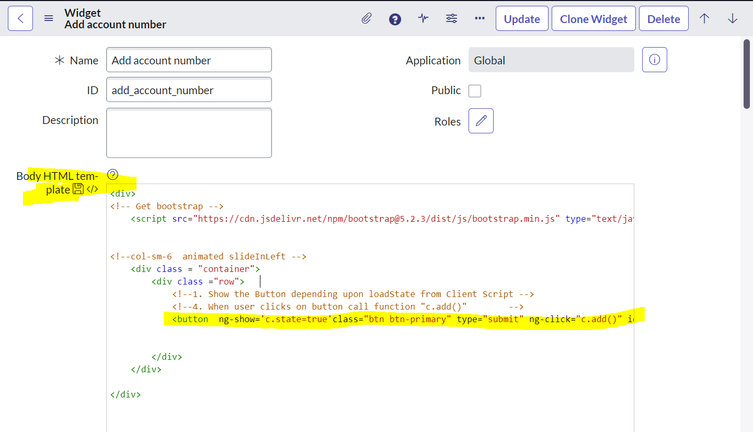Click the div class "container" line
Screen dimensions: 753x432
[x=195, y=269]
